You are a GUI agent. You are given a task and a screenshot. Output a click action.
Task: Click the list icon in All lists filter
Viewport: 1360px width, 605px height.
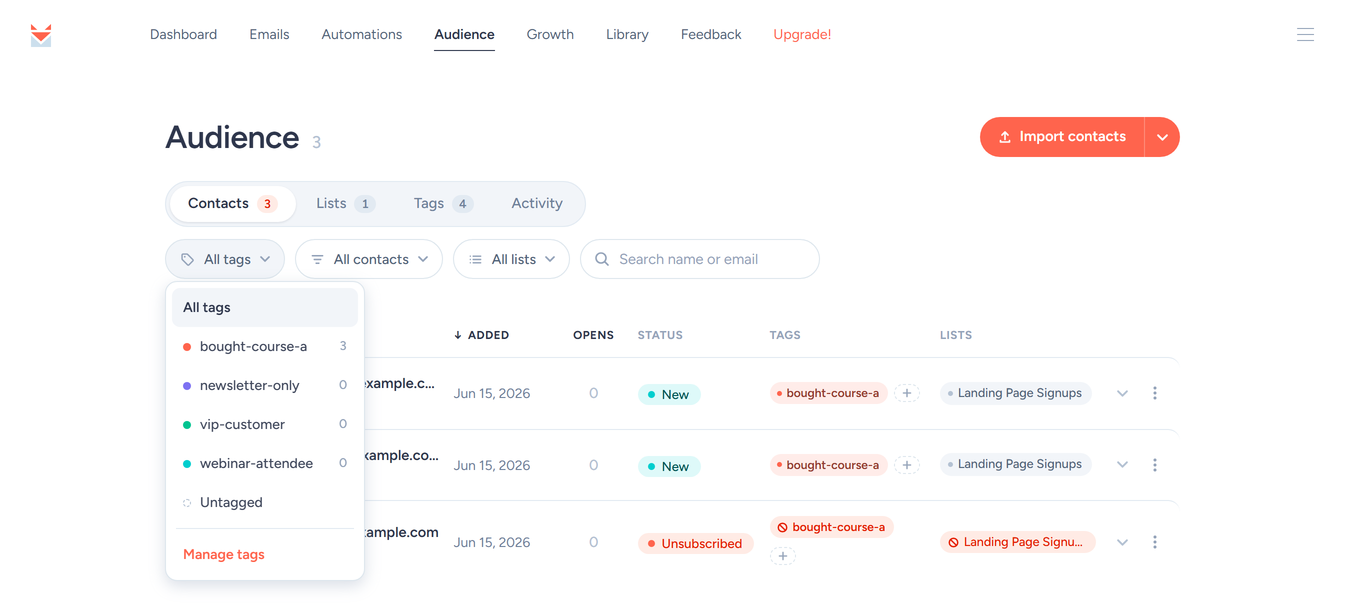coord(475,259)
